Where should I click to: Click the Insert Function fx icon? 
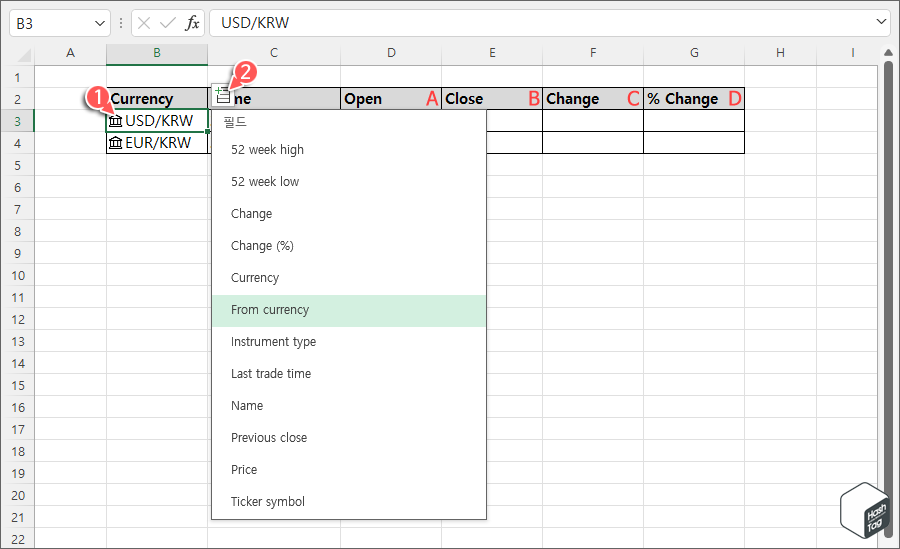(x=192, y=23)
